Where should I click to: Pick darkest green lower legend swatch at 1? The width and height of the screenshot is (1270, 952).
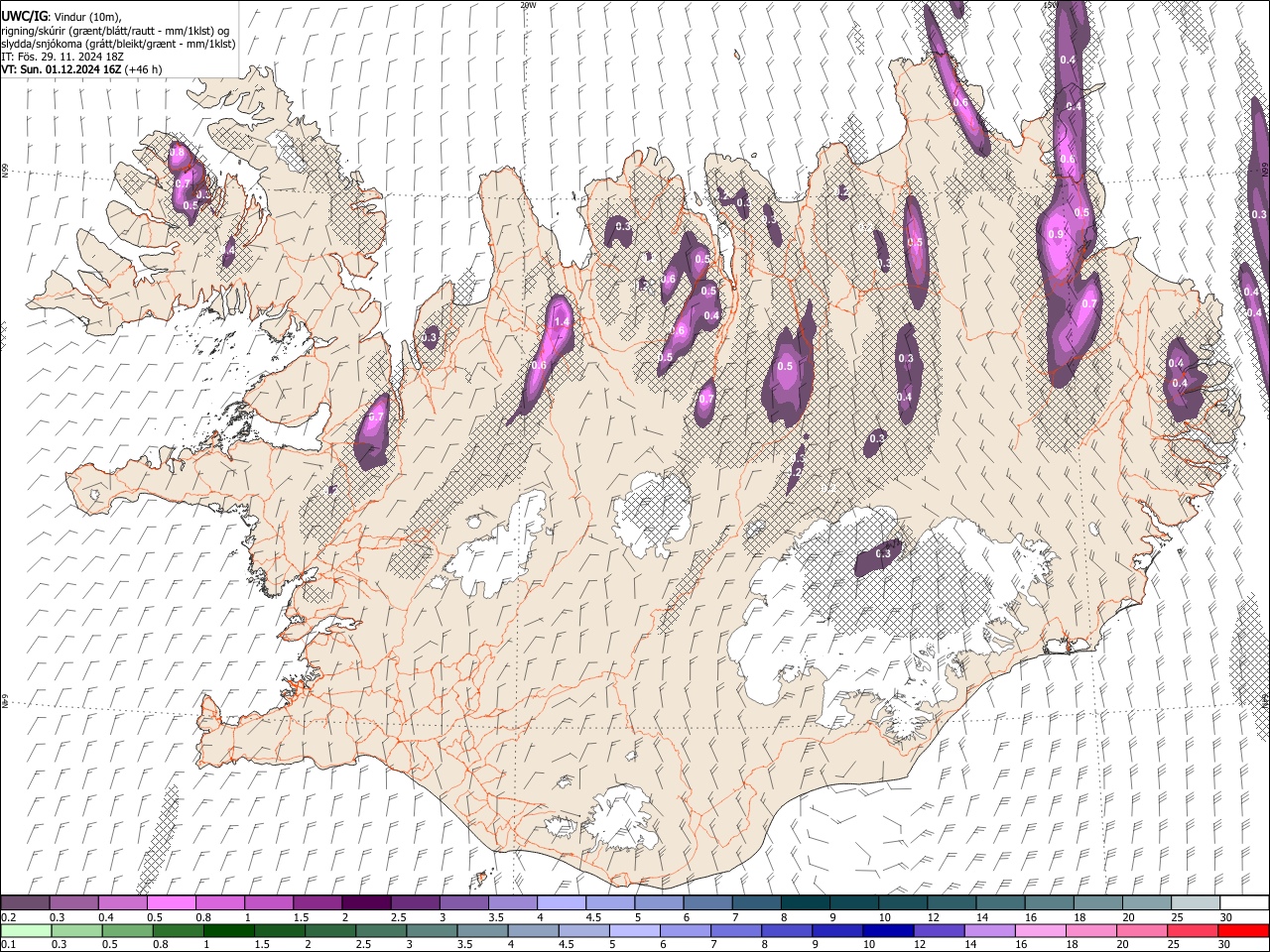(x=228, y=931)
